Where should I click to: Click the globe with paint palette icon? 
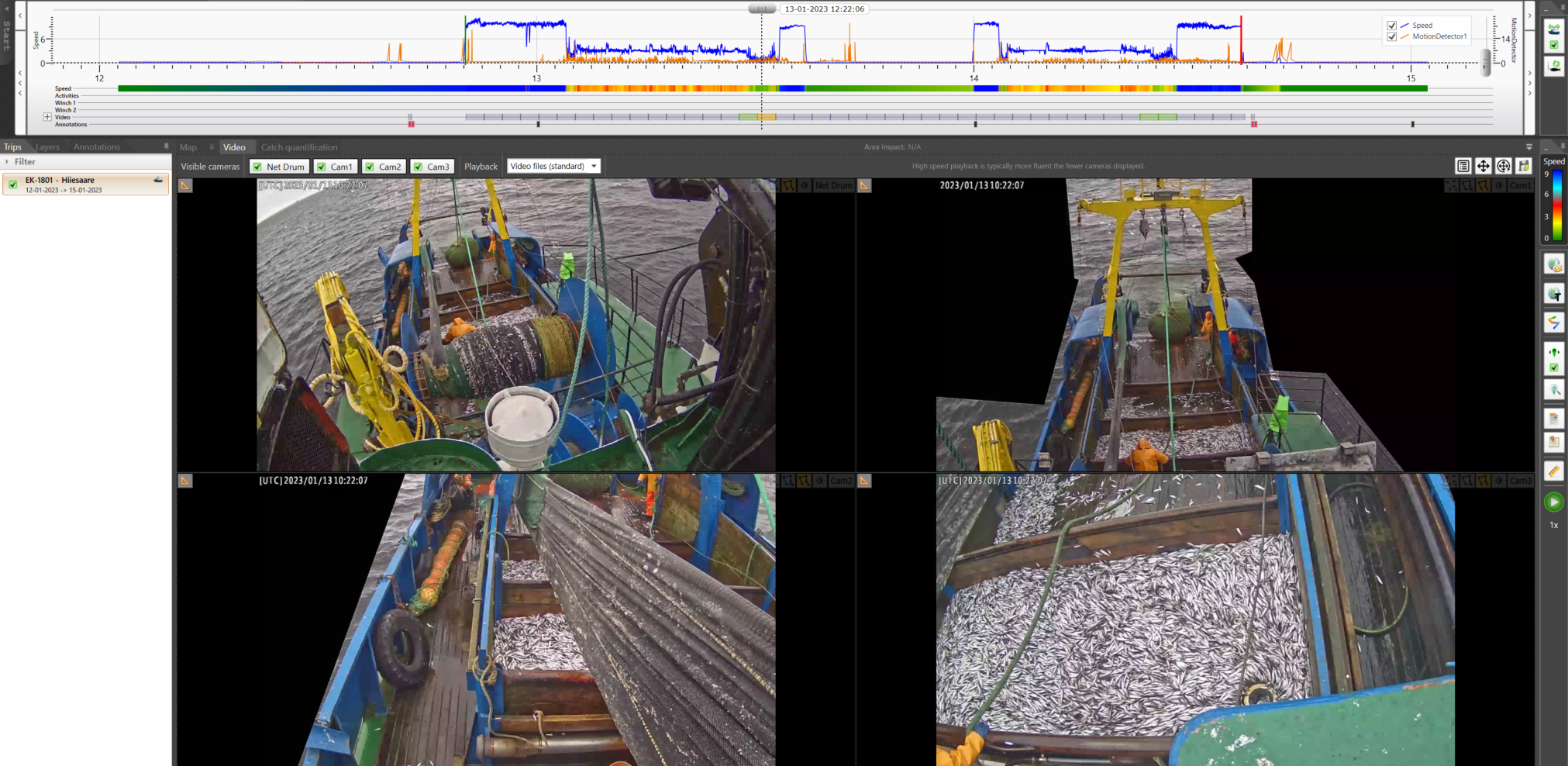click(1553, 265)
